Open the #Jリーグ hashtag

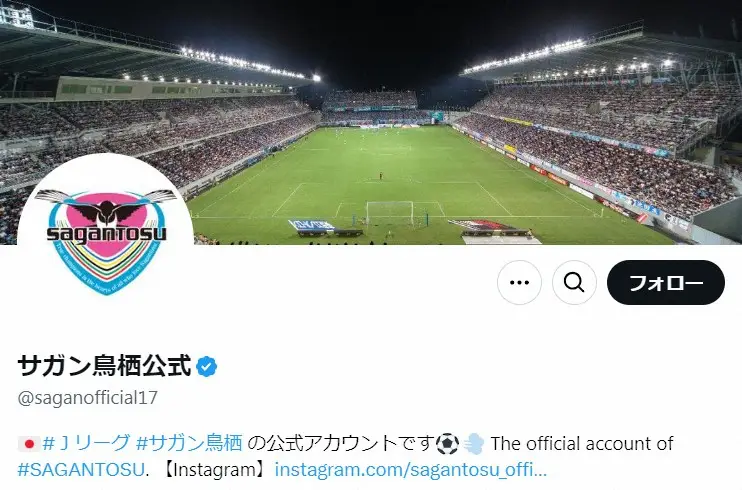(86, 444)
